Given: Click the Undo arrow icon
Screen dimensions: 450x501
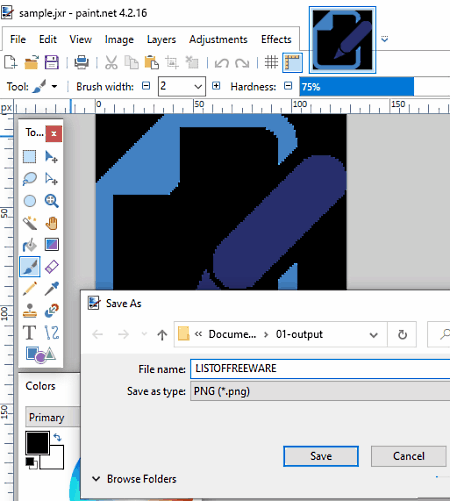Looking at the screenshot, I should tap(222, 63).
